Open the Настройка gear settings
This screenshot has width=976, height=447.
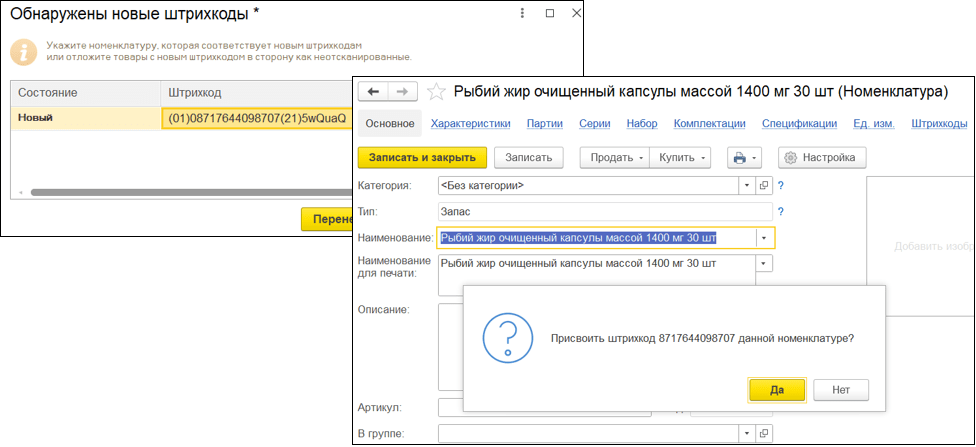[x=821, y=158]
